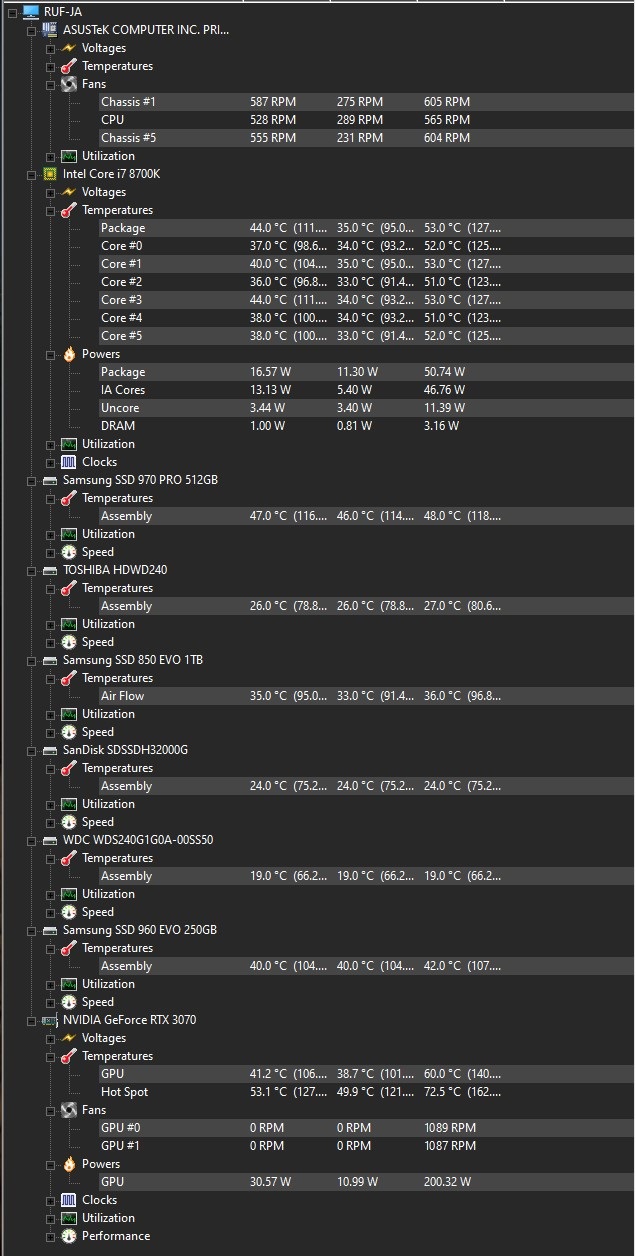Collapse Temperatures node under NVIDIA RTX 3070
The image size is (636, 1256).
[51, 1056]
